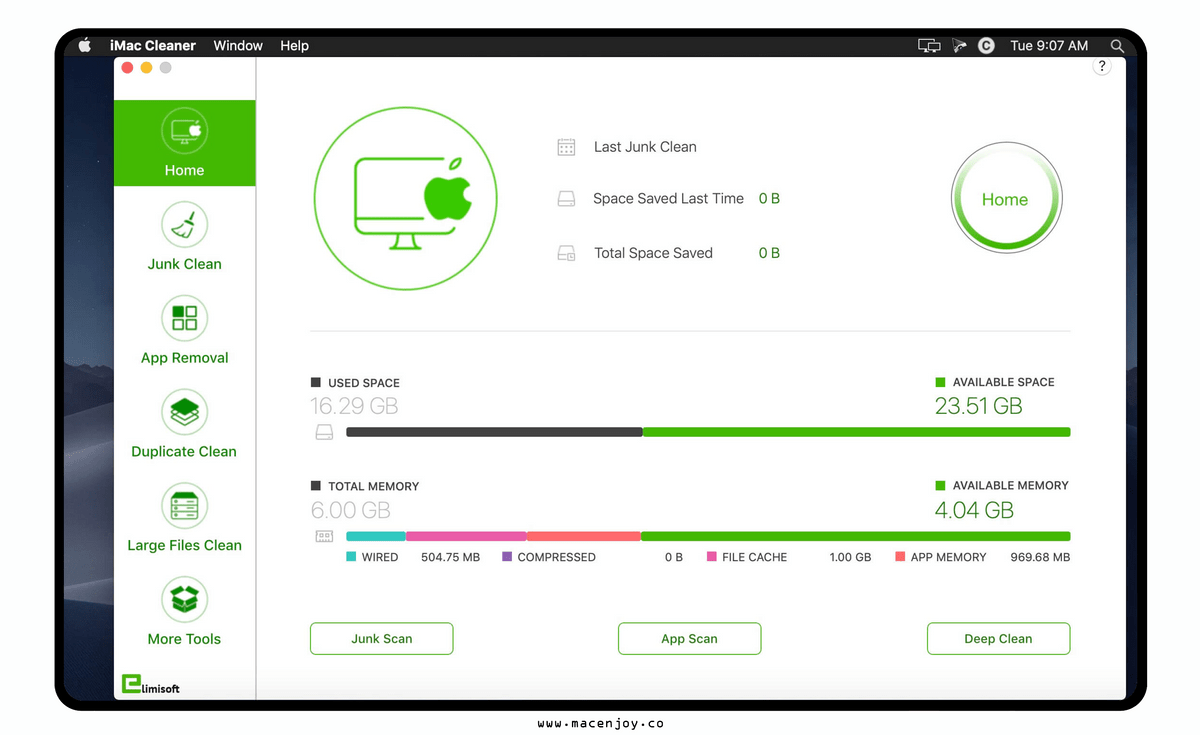1200x735 pixels.
Task: Open Spotlight search in menu bar
Action: click(x=1117, y=46)
